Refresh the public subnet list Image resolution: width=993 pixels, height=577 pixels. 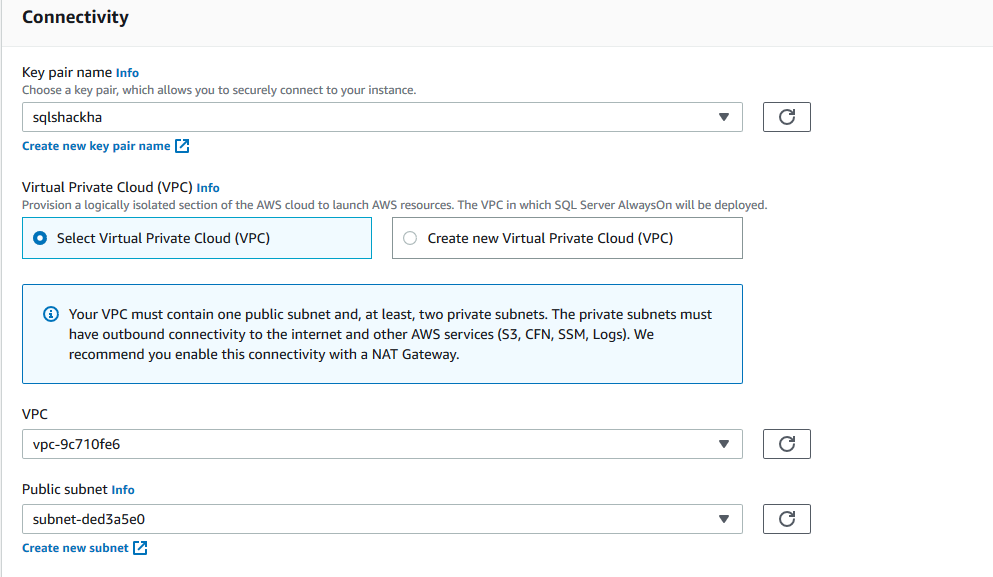pyautogui.click(x=786, y=518)
